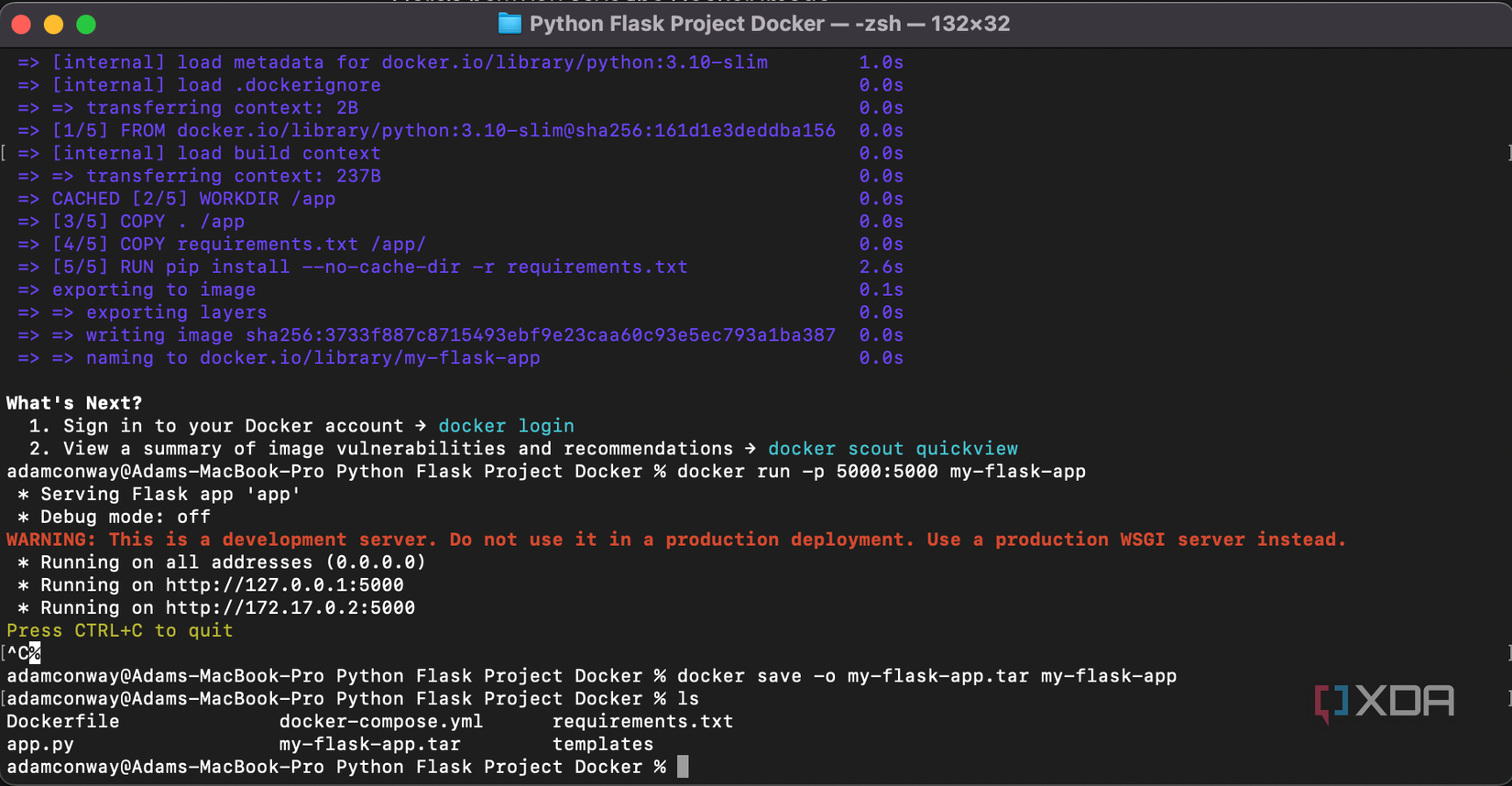Minimize the terminal using the yellow button

click(54, 25)
